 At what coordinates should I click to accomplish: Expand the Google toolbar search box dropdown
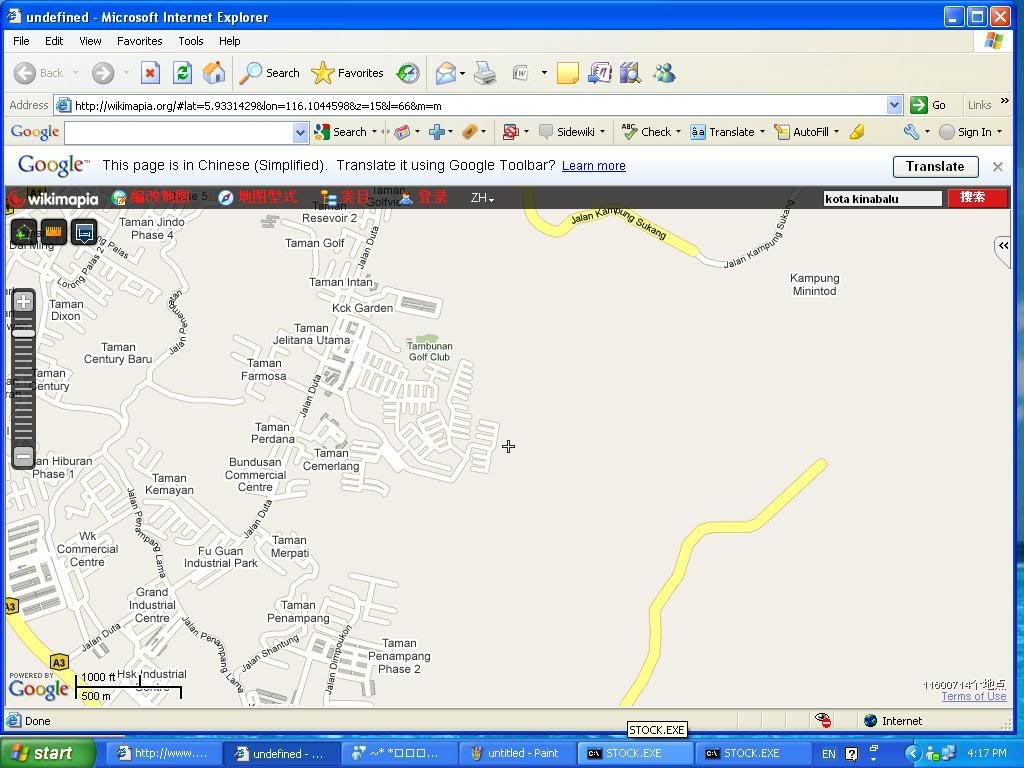point(300,132)
